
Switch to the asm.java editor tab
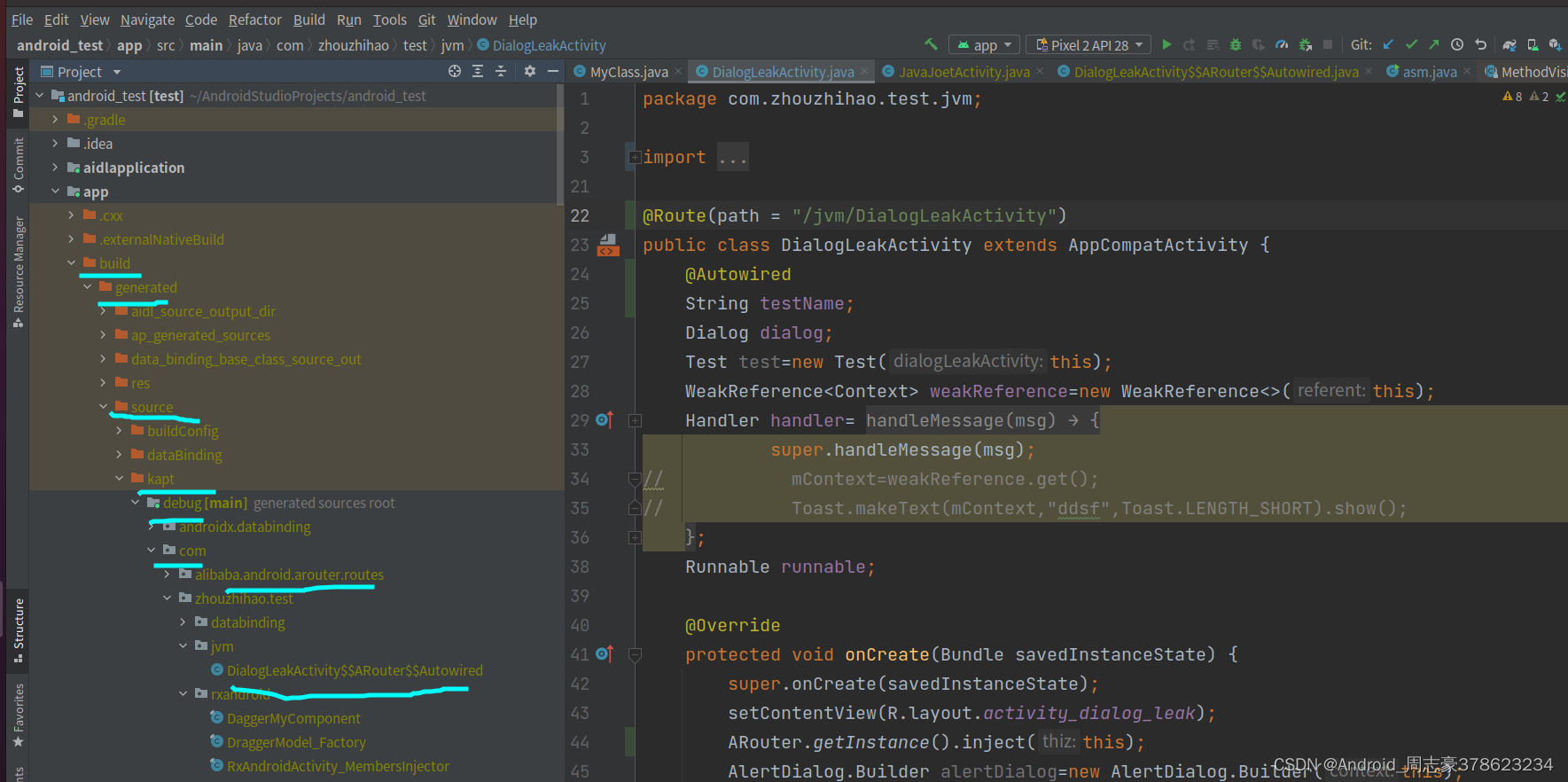[1429, 72]
